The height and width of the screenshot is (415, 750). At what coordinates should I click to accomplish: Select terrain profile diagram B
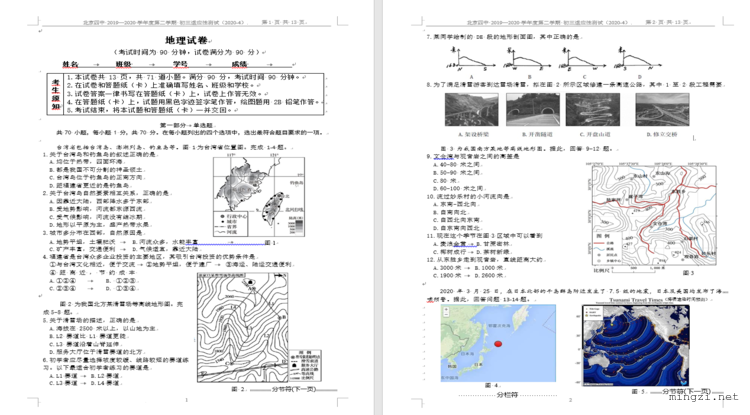point(529,60)
